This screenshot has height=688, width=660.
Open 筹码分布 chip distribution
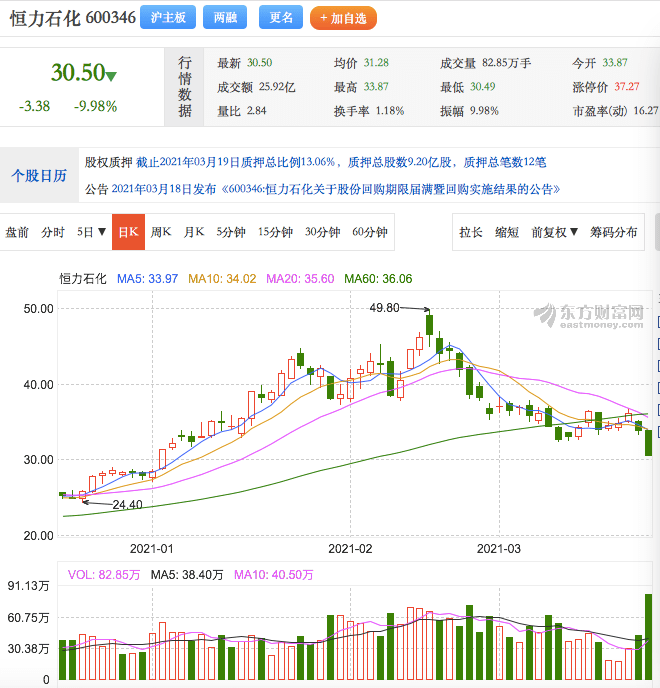click(x=613, y=232)
